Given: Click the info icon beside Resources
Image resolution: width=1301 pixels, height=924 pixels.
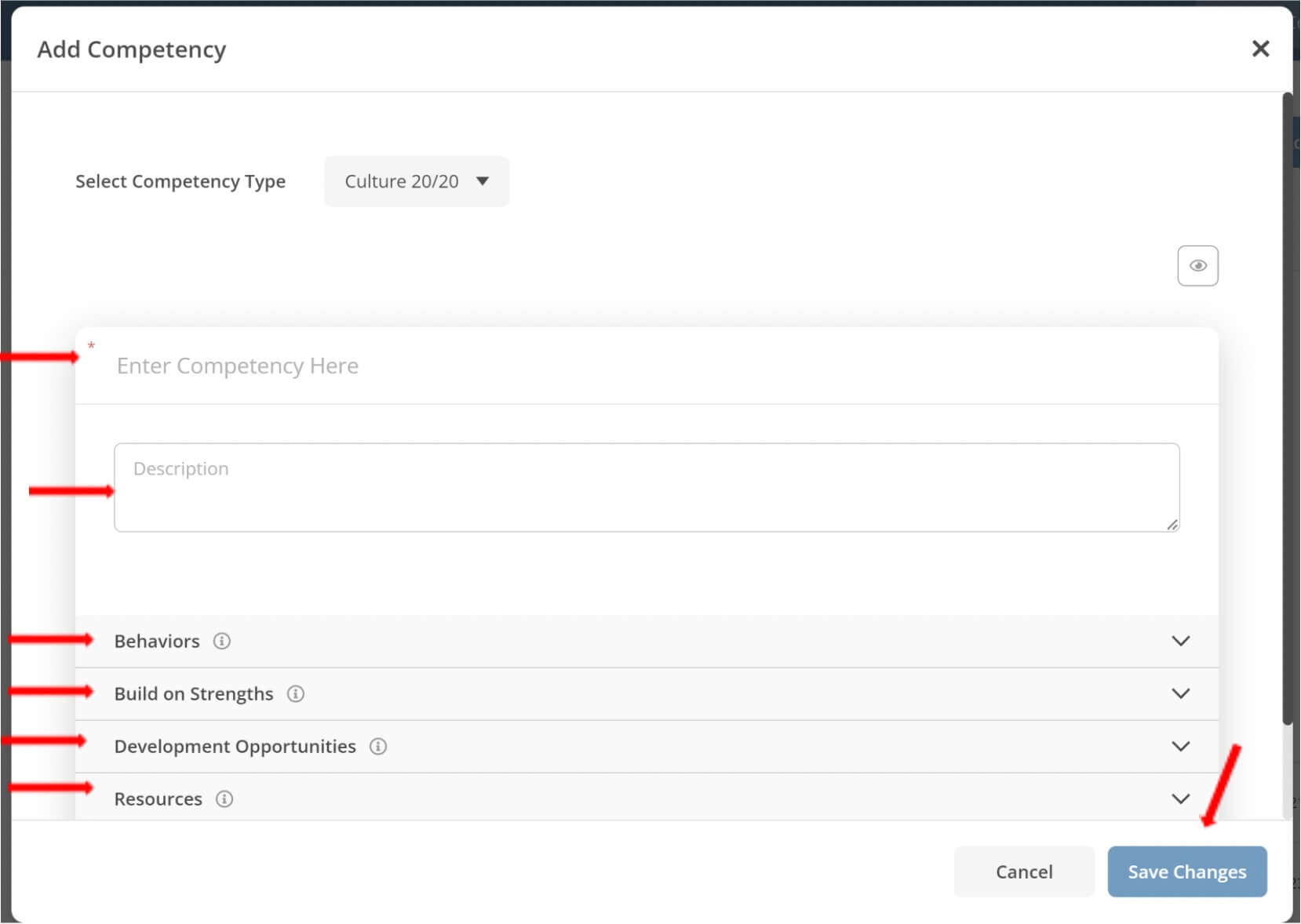Looking at the screenshot, I should tap(224, 798).
